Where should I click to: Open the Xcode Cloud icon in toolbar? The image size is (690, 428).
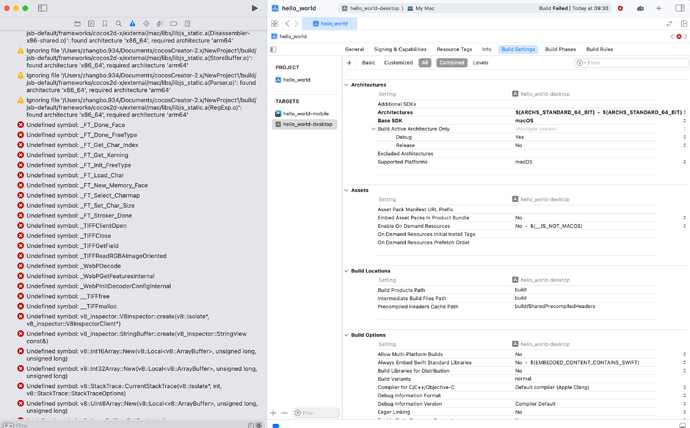(x=640, y=8)
